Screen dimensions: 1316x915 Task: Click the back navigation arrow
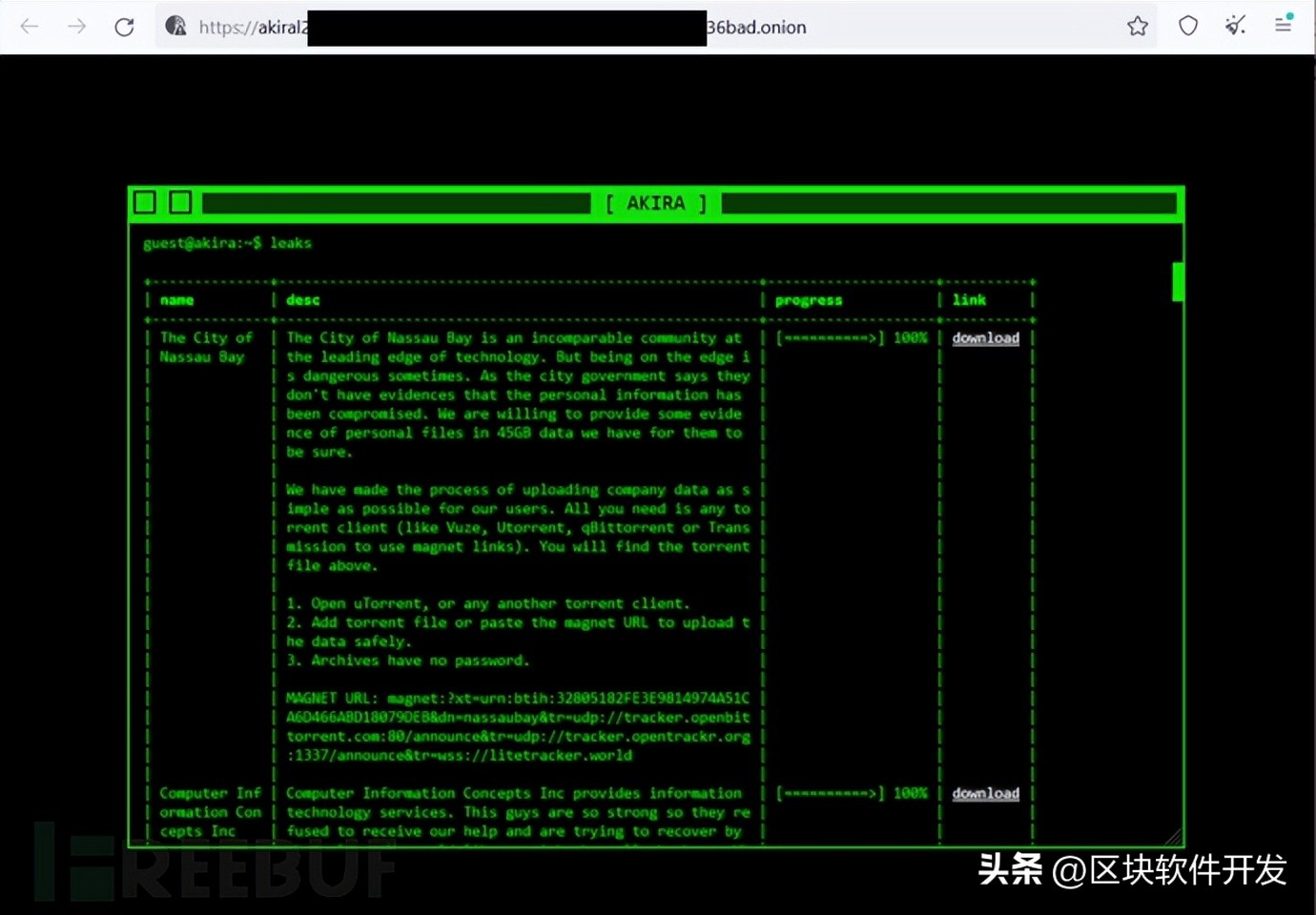pyautogui.click(x=30, y=27)
